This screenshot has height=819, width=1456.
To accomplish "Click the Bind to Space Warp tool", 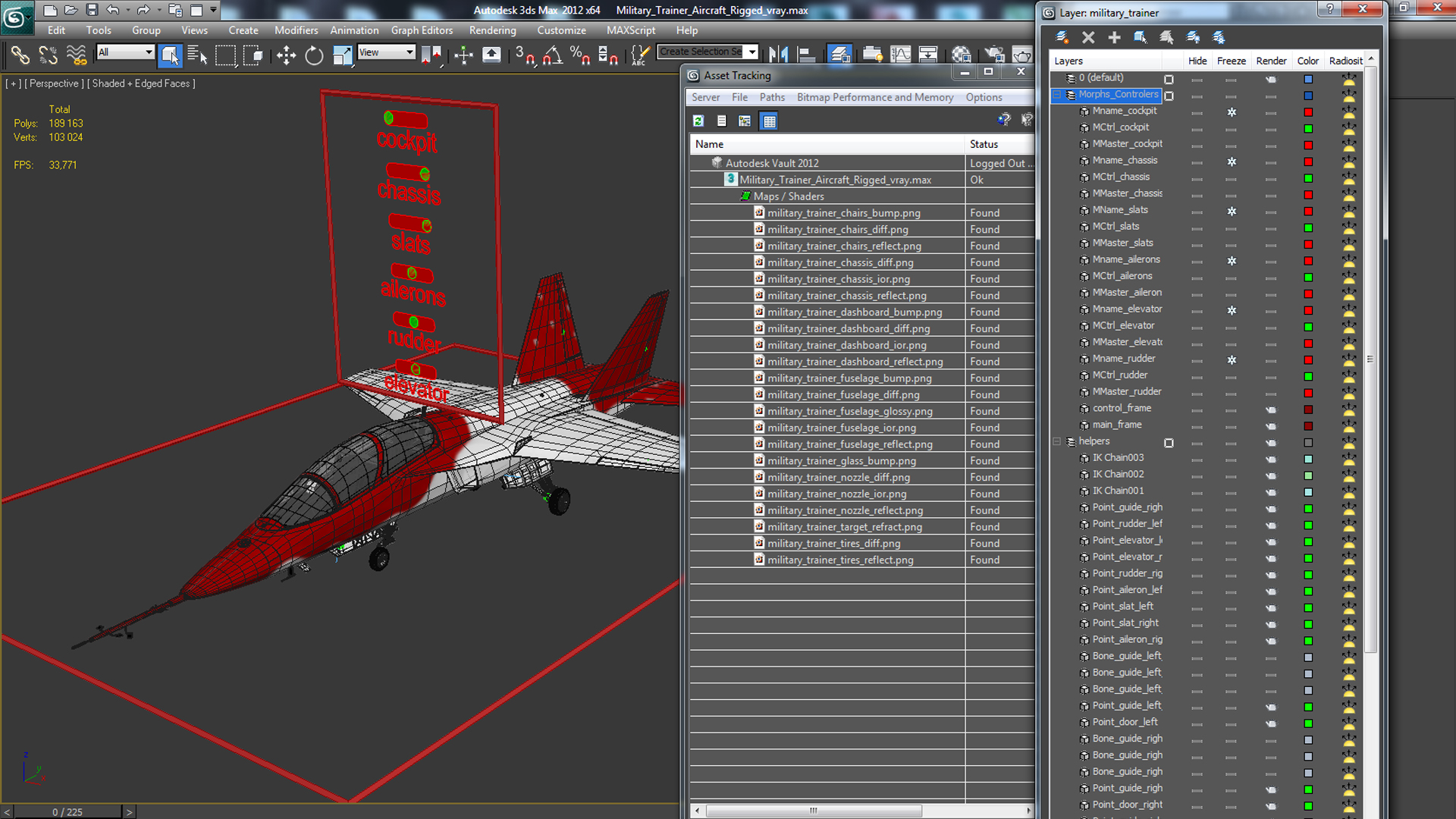I will (x=76, y=55).
